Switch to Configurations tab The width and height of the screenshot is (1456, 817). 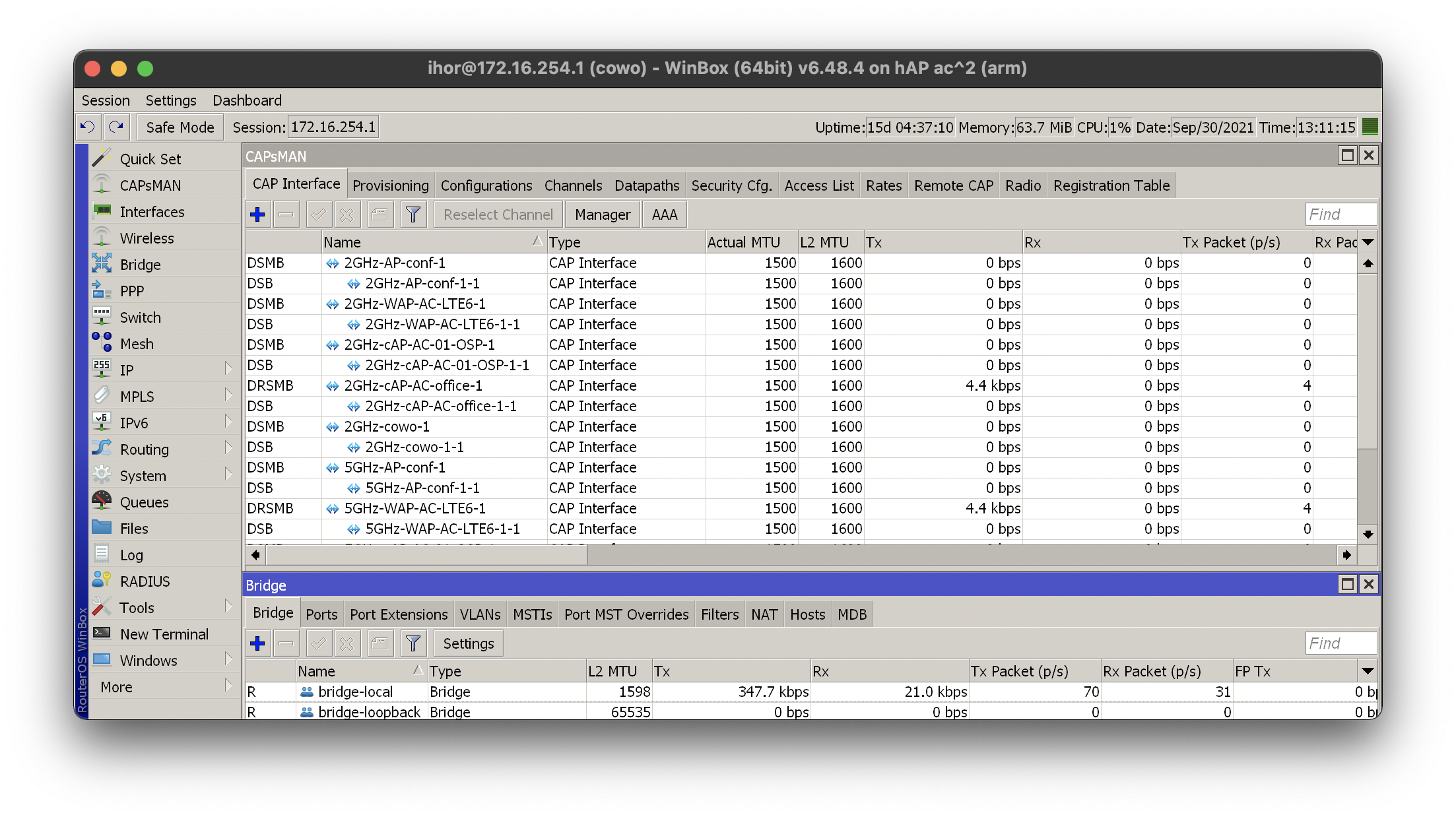pyautogui.click(x=486, y=185)
